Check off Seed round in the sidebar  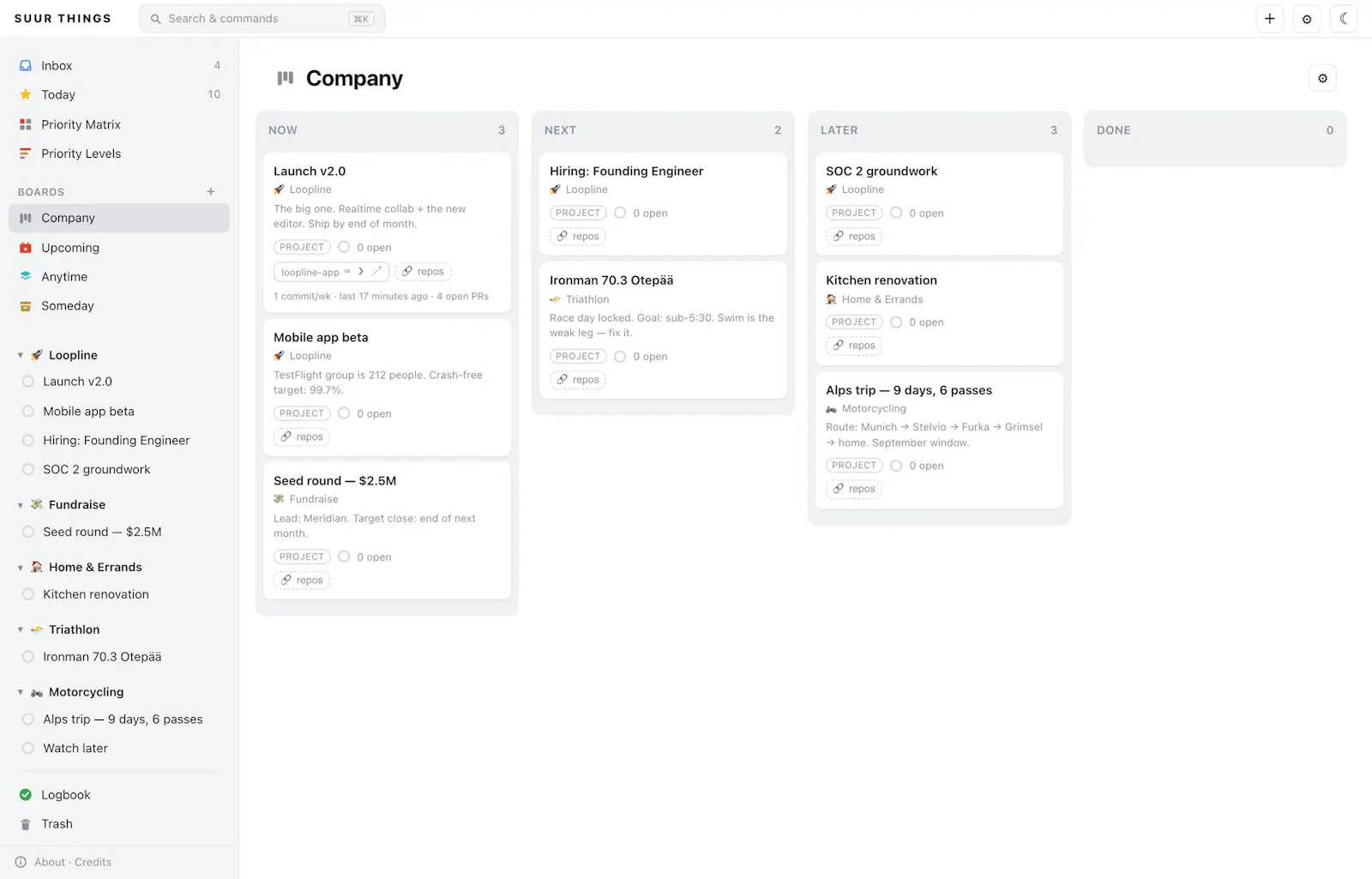[x=28, y=532]
